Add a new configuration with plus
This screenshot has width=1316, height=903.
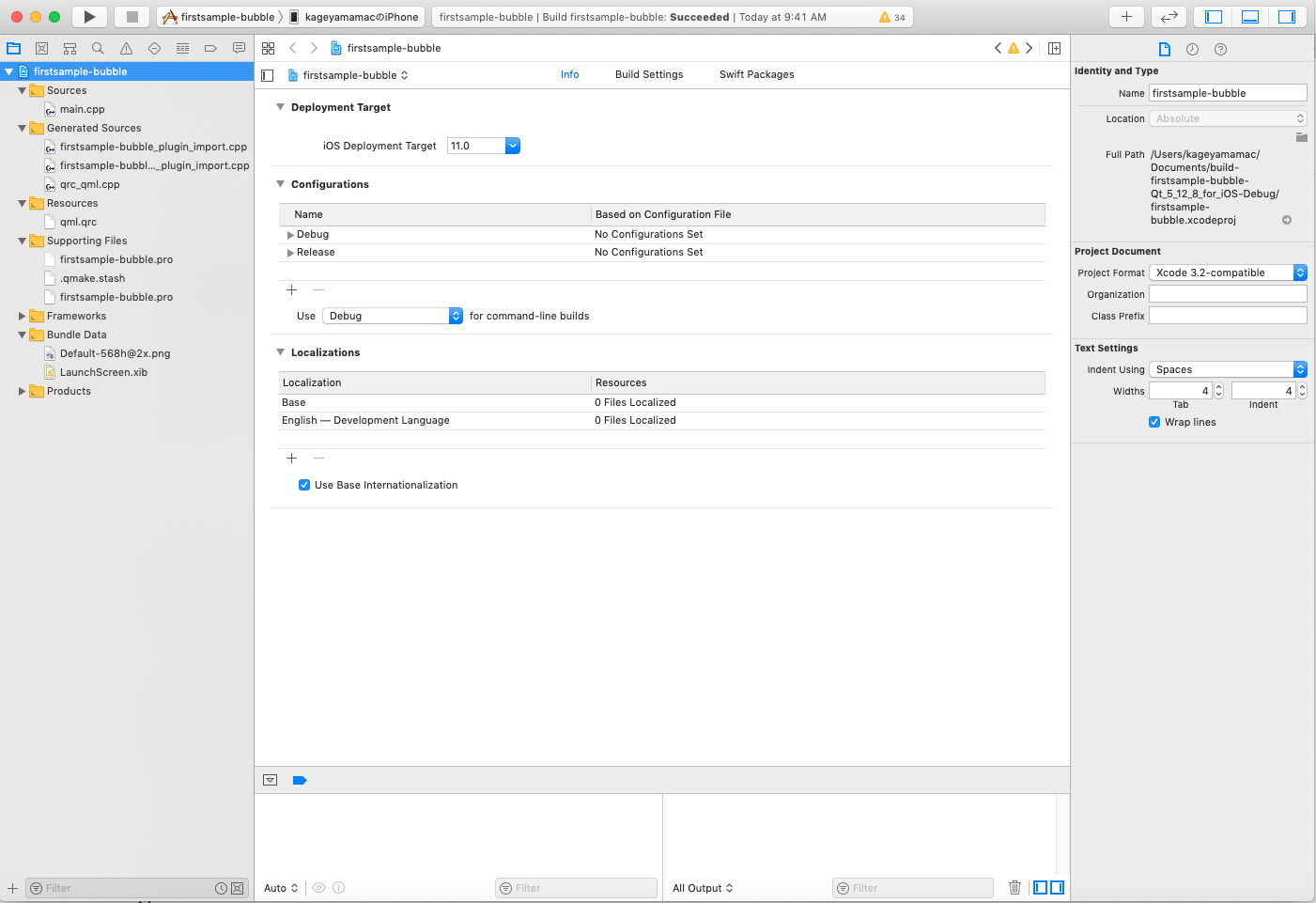tap(291, 290)
